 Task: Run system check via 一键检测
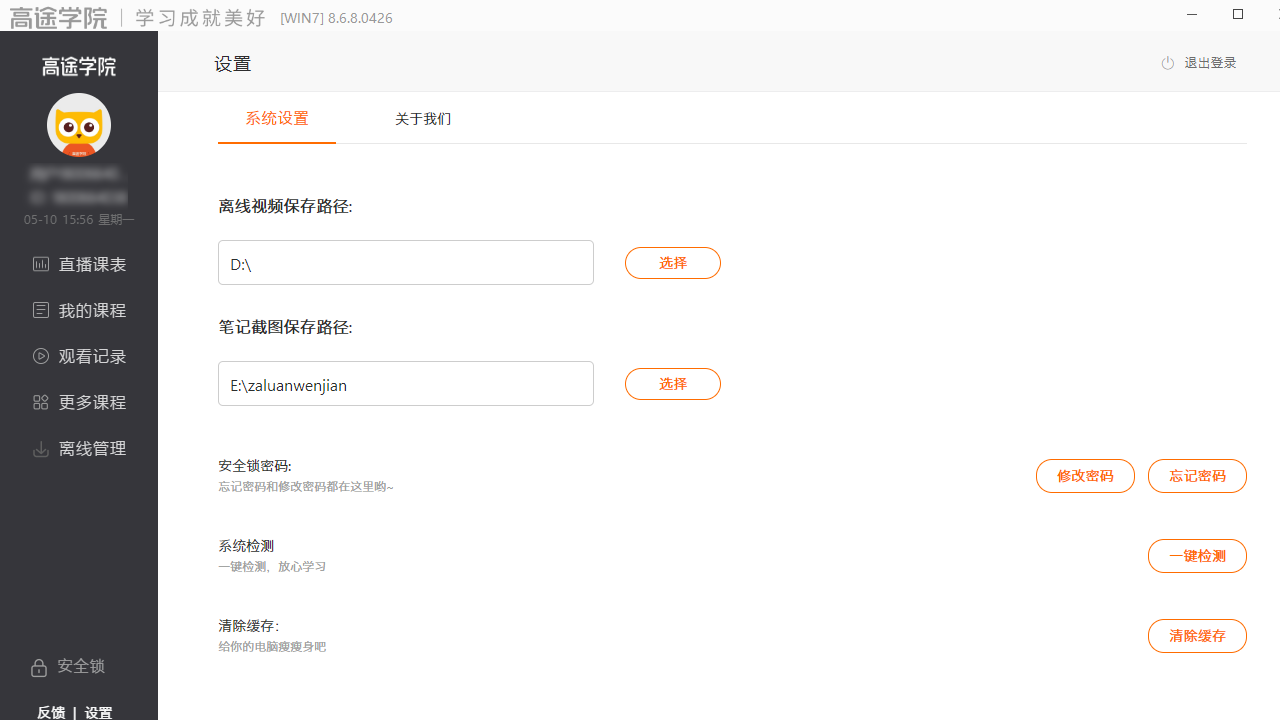(x=1197, y=556)
